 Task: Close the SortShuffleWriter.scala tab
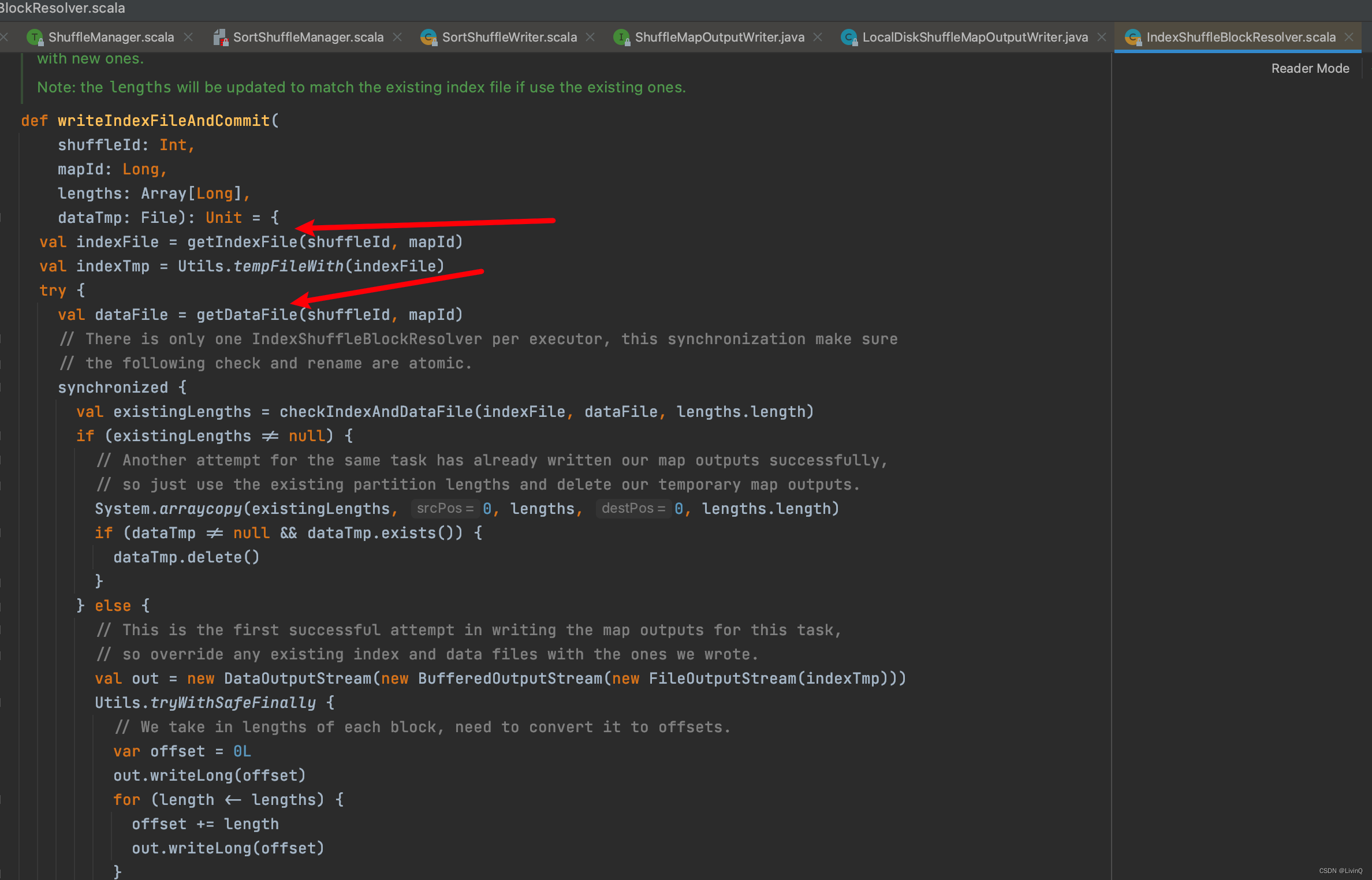coord(590,37)
